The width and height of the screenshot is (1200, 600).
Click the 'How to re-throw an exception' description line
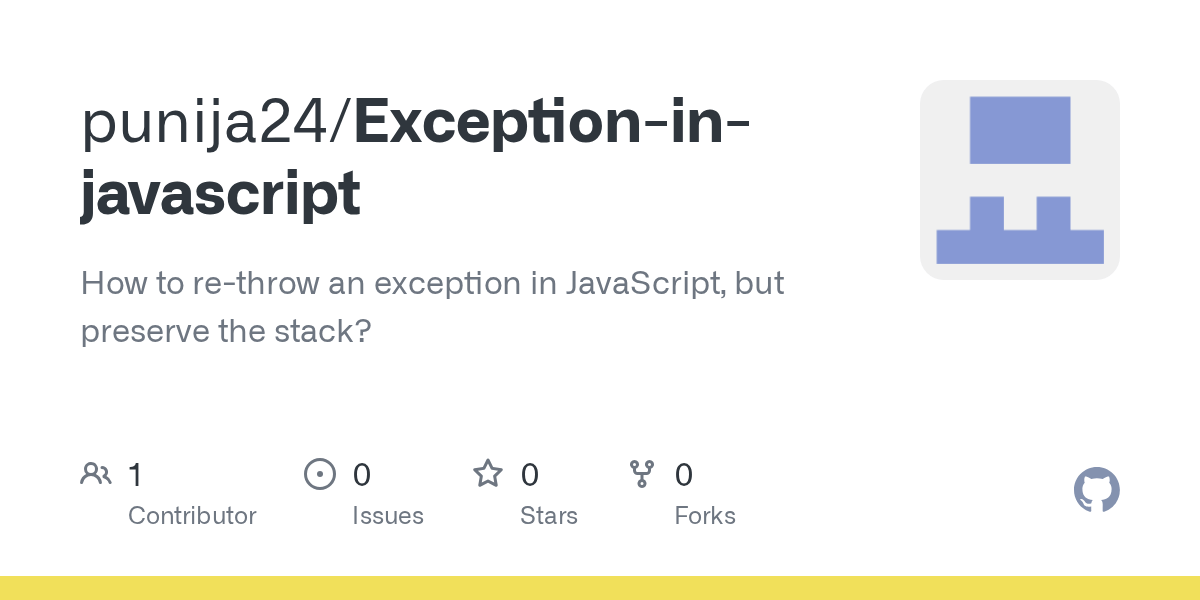432,283
